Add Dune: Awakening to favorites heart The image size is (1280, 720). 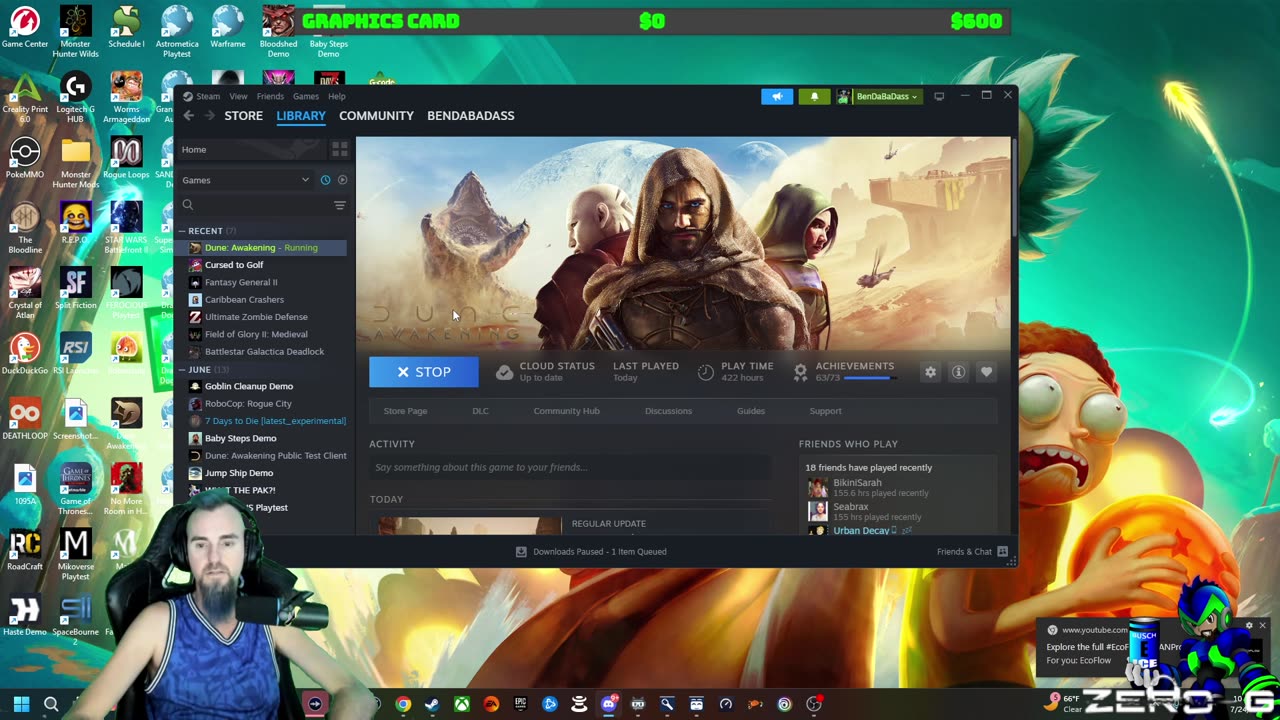point(986,372)
